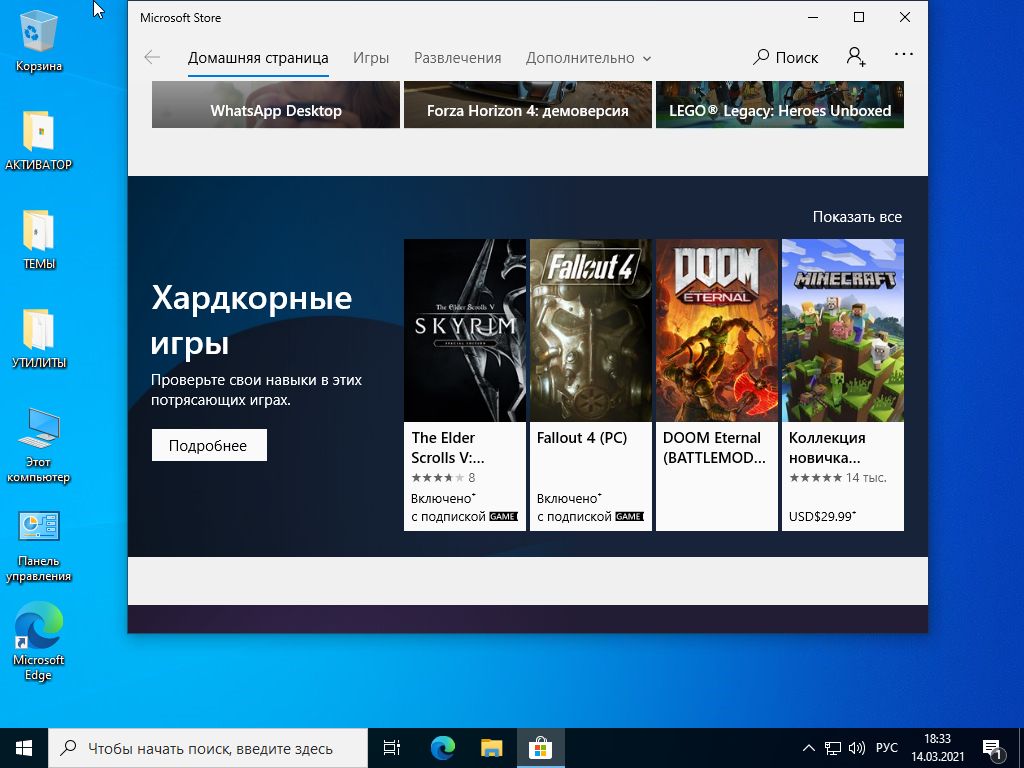
Task: Select Microsoft Edge desktop shortcut
Action: [x=39, y=641]
